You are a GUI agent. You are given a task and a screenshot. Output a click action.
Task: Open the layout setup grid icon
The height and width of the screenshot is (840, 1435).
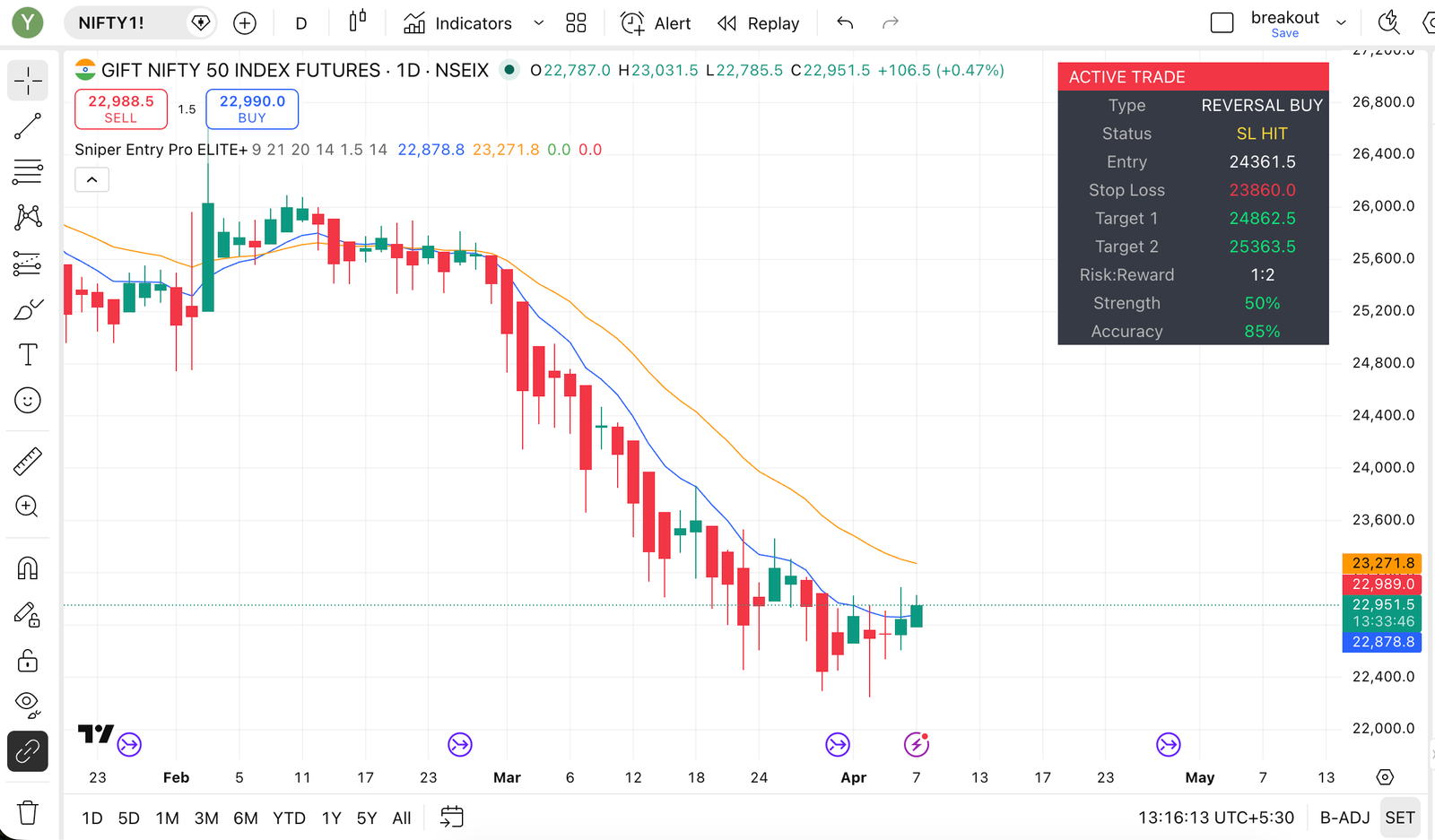coord(576,23)
